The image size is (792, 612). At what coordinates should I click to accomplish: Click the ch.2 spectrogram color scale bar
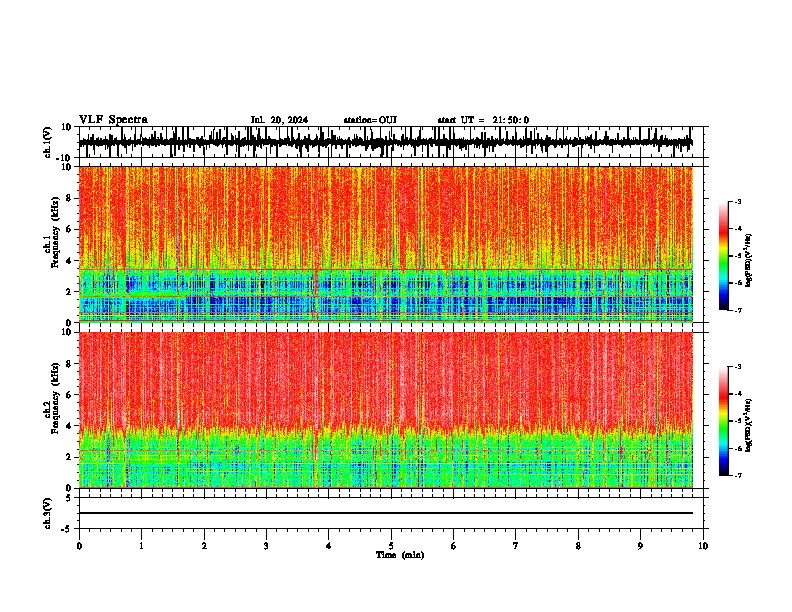[x=724, y=421]
